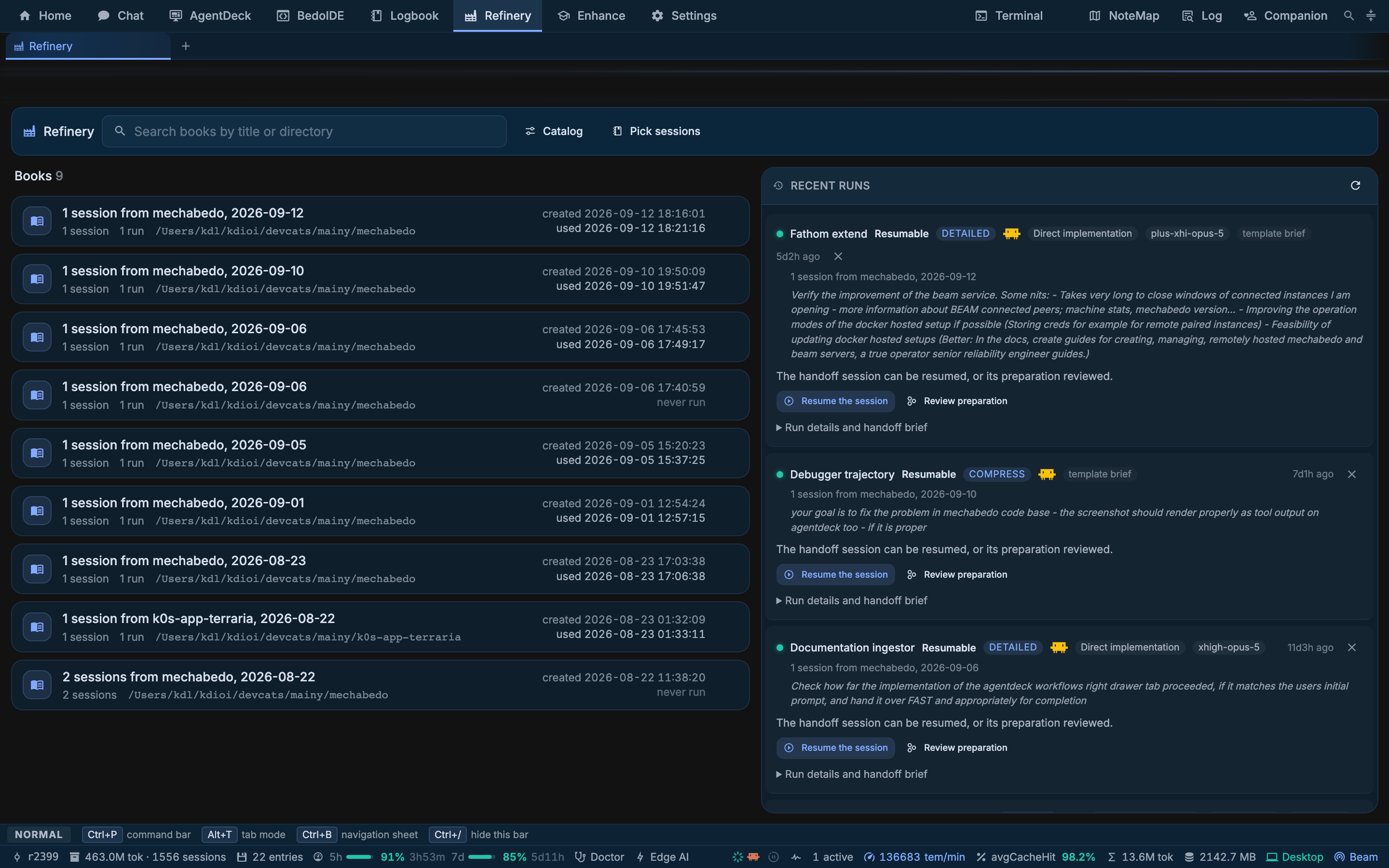The height and width of the screenshot is (868, 1389).
Task: Click the green spinner icon in status bar
Action: point(737,857)
